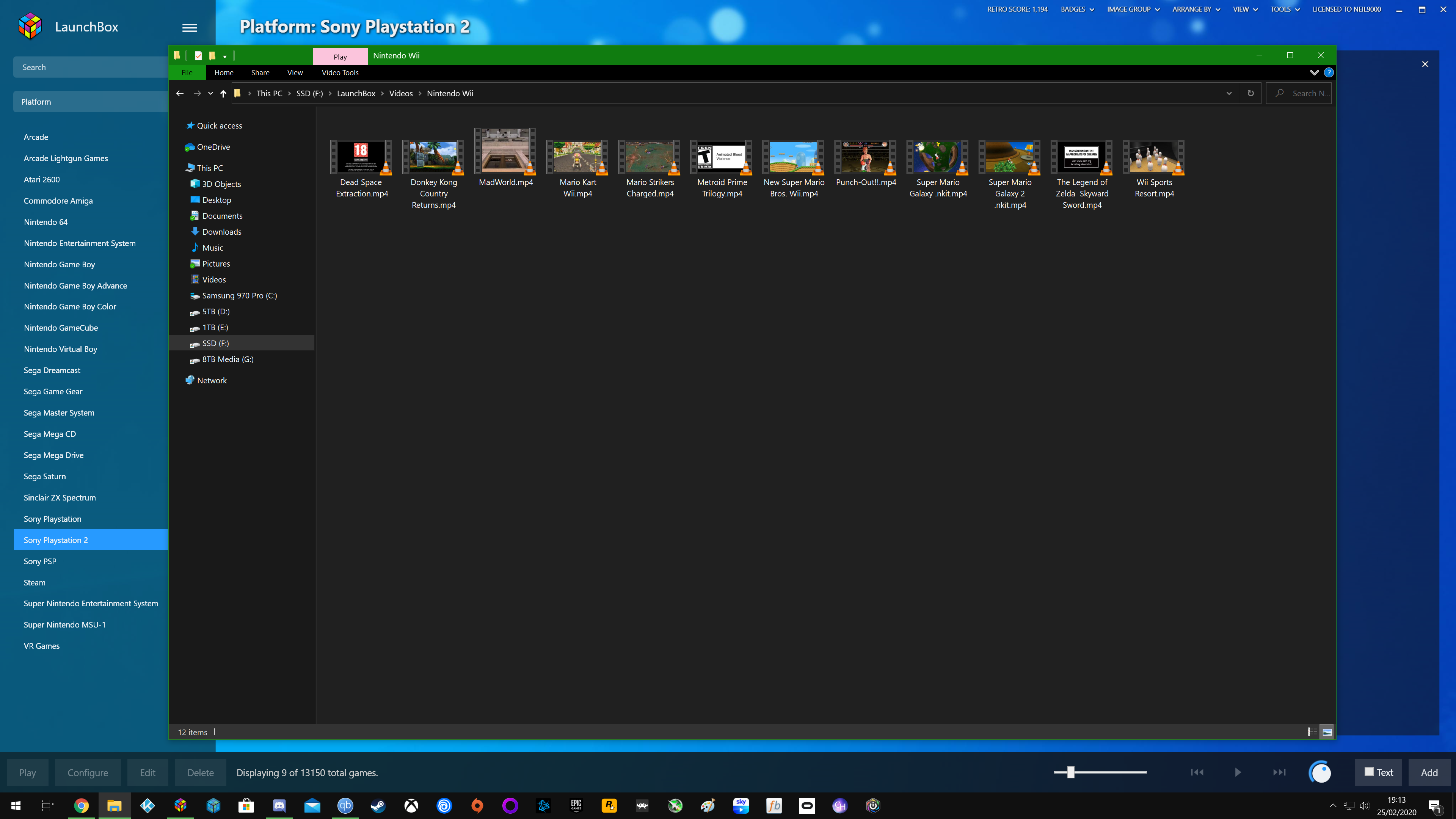Click the Explorer search box
This screenshot has width=1456, height=819.
(x=1299, y=93)
